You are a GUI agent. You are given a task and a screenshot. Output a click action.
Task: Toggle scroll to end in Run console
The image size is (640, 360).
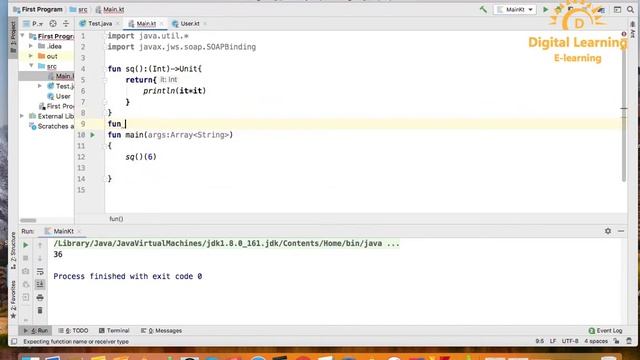40,284
